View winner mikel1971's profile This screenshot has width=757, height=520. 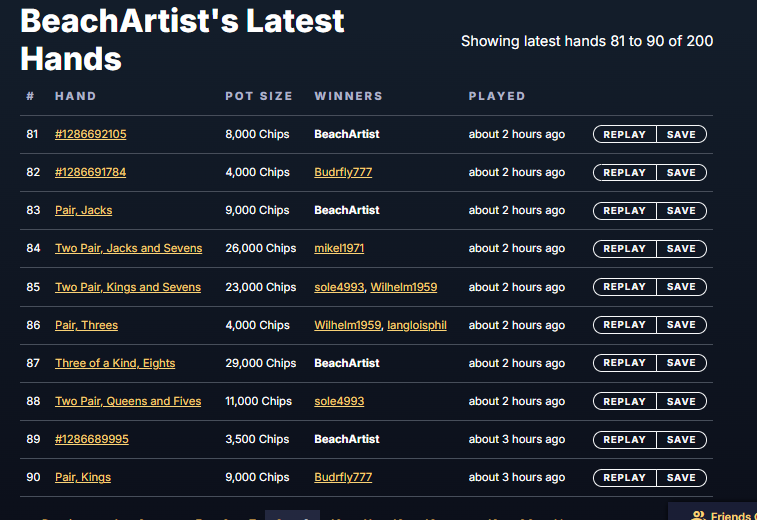point(339,248)
